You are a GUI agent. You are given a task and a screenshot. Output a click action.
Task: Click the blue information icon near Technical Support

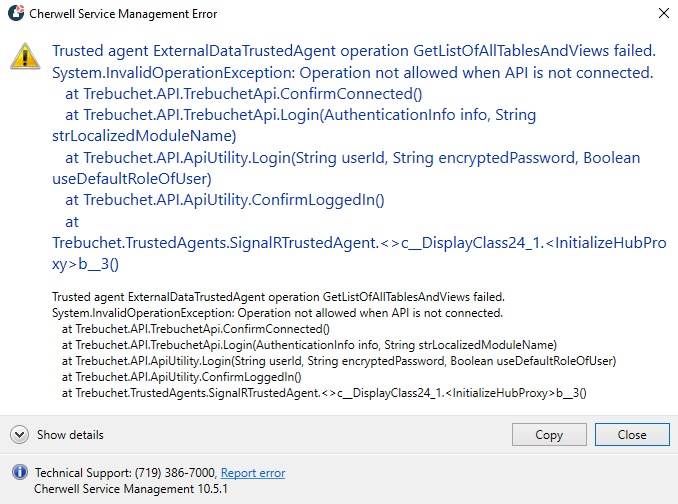[x=19, y=472]
